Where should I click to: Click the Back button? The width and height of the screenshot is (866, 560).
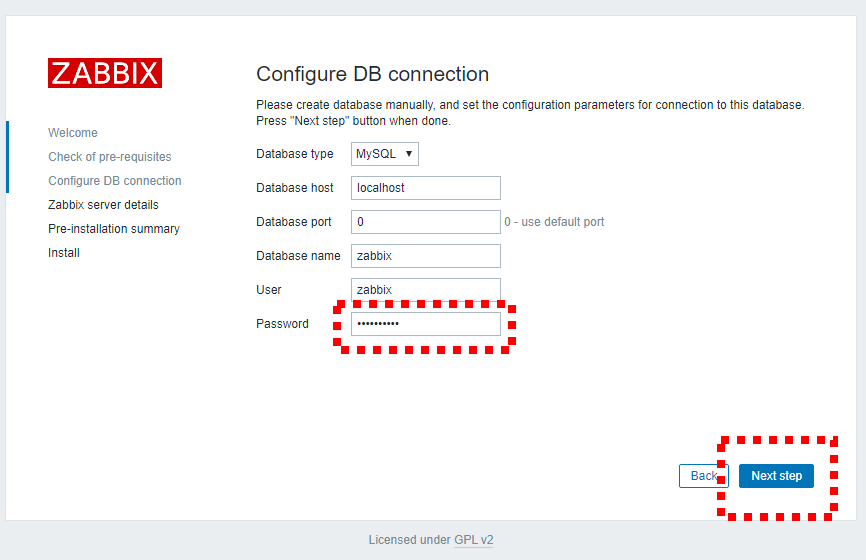pos(703,476)
